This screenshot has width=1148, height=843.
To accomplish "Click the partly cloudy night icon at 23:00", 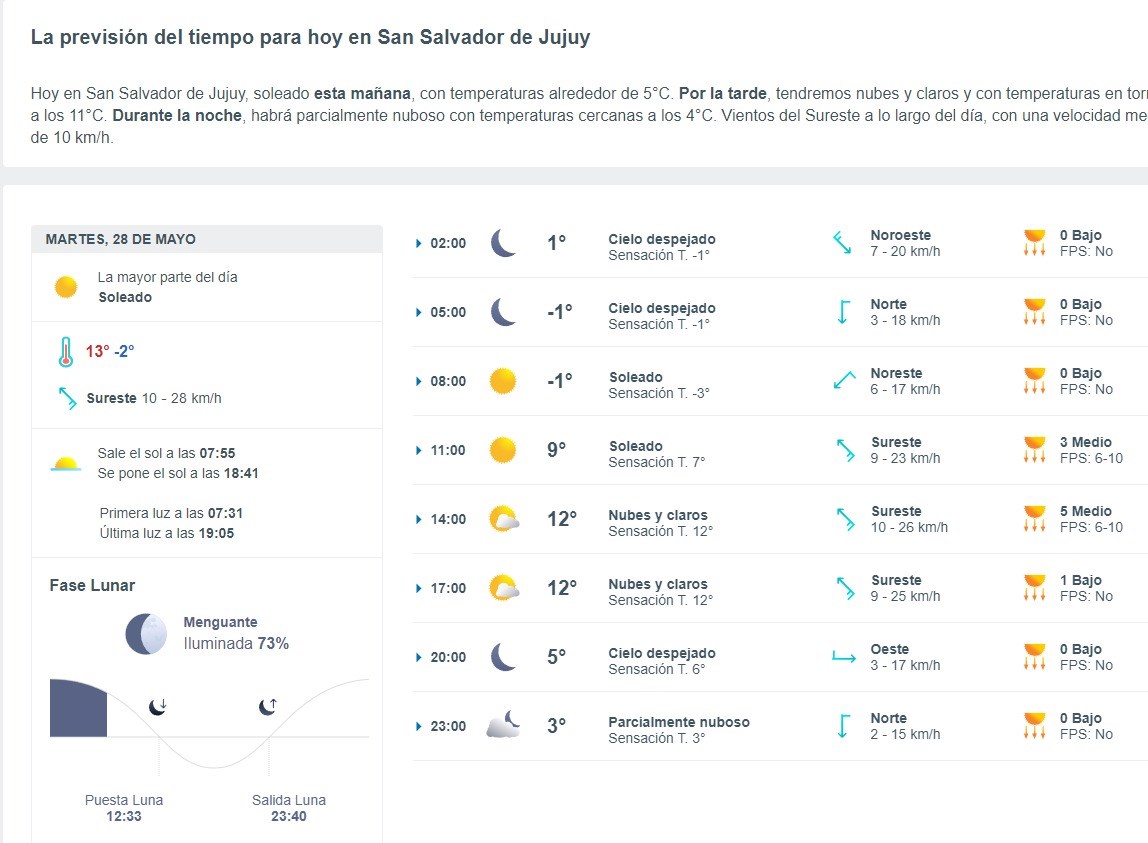I will pos(503,725).
